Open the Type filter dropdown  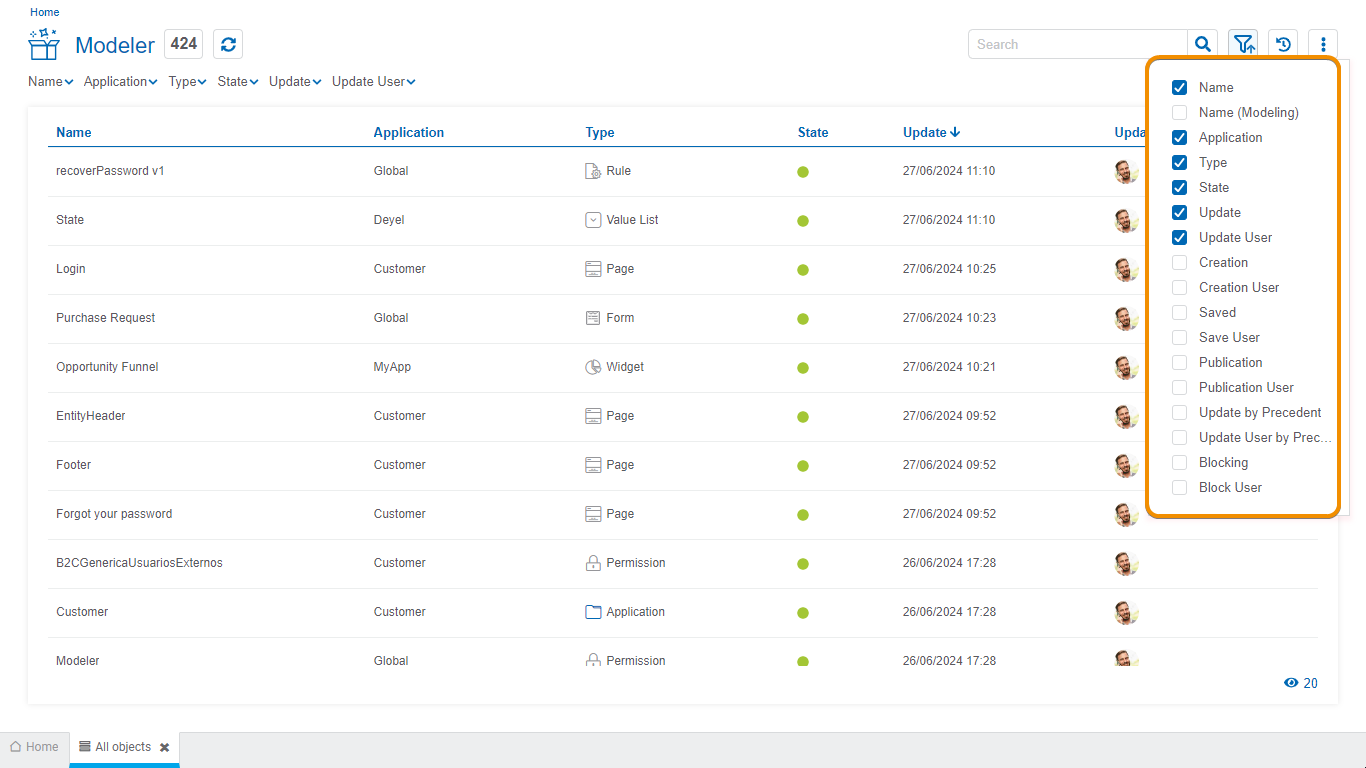tap(187, 82)
